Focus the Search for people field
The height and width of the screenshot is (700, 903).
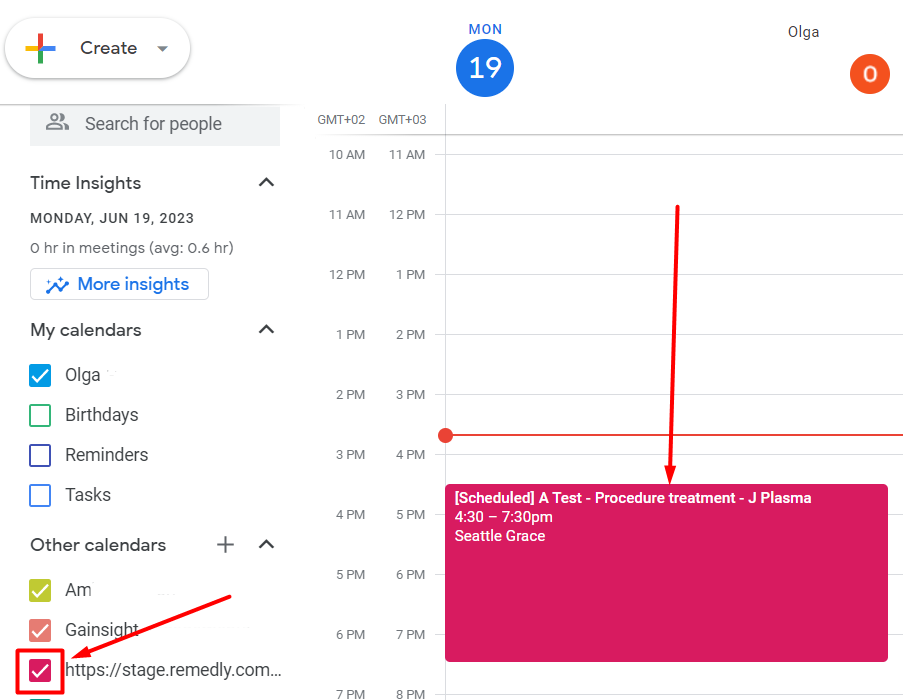pyautogui.click(x=155, y=124)
